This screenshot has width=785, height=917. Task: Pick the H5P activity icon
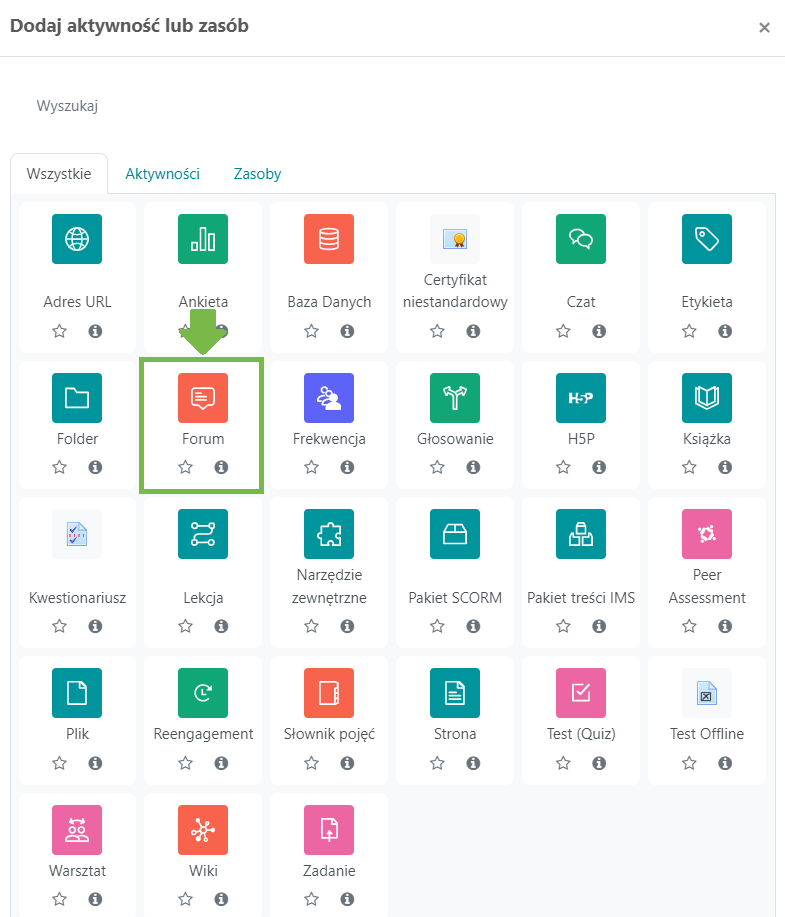580,398
